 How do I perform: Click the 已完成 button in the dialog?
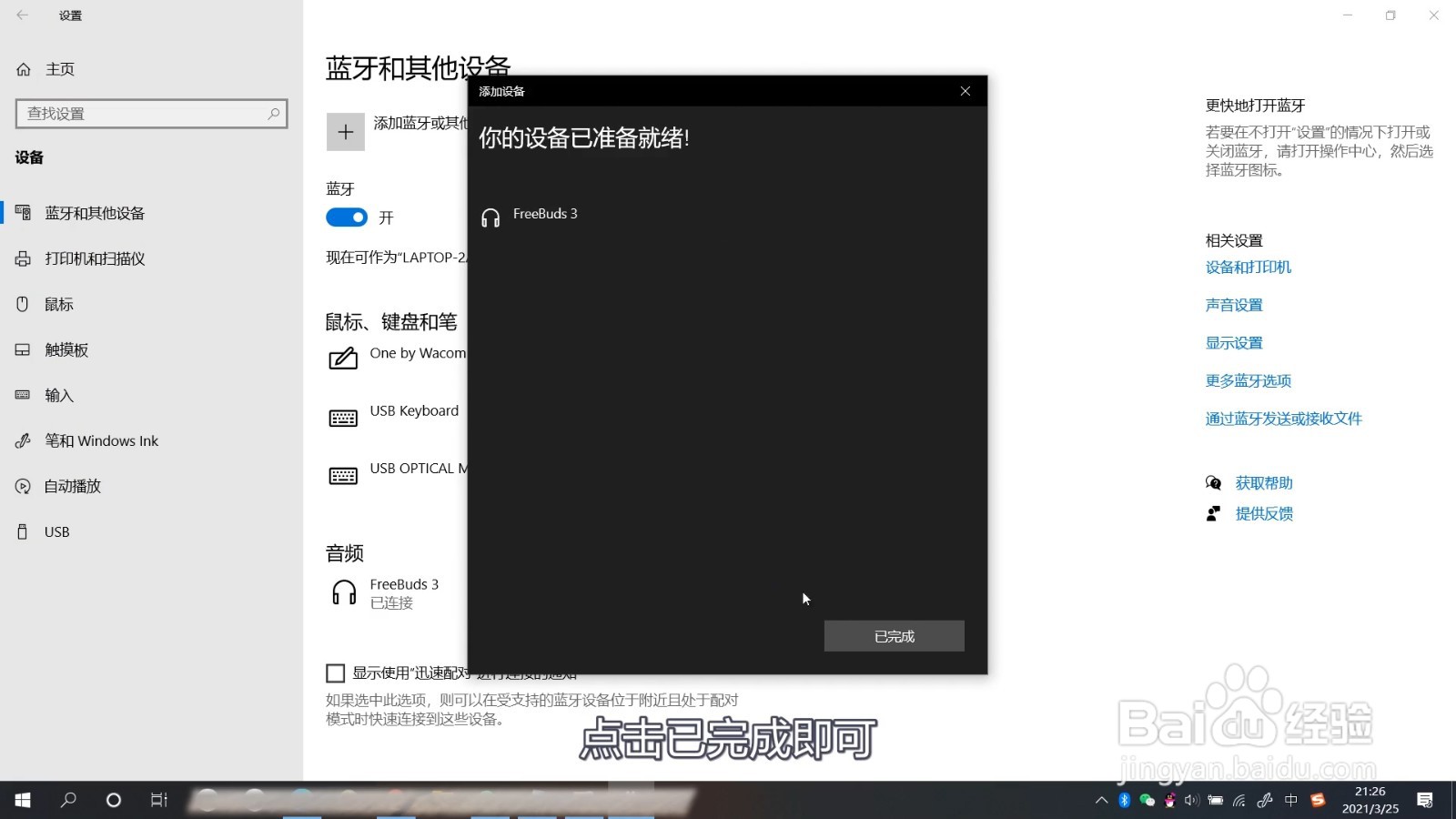[x=894, y=635]
